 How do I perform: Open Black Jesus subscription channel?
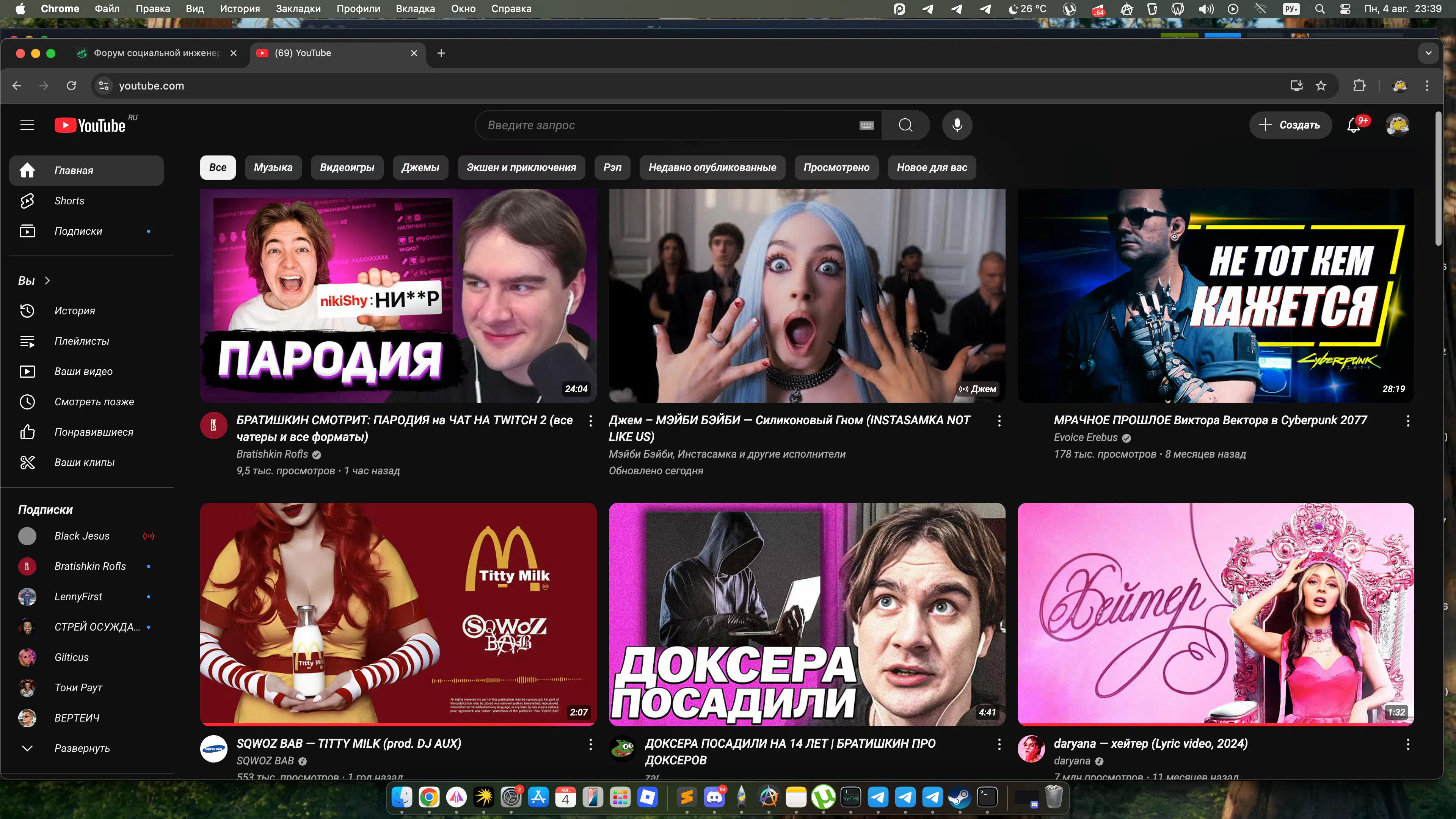86,536
